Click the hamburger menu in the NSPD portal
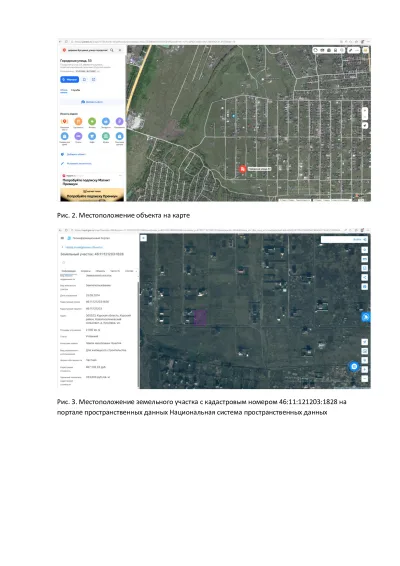Viewport: 400px width, 566px height. pos(62,238)
